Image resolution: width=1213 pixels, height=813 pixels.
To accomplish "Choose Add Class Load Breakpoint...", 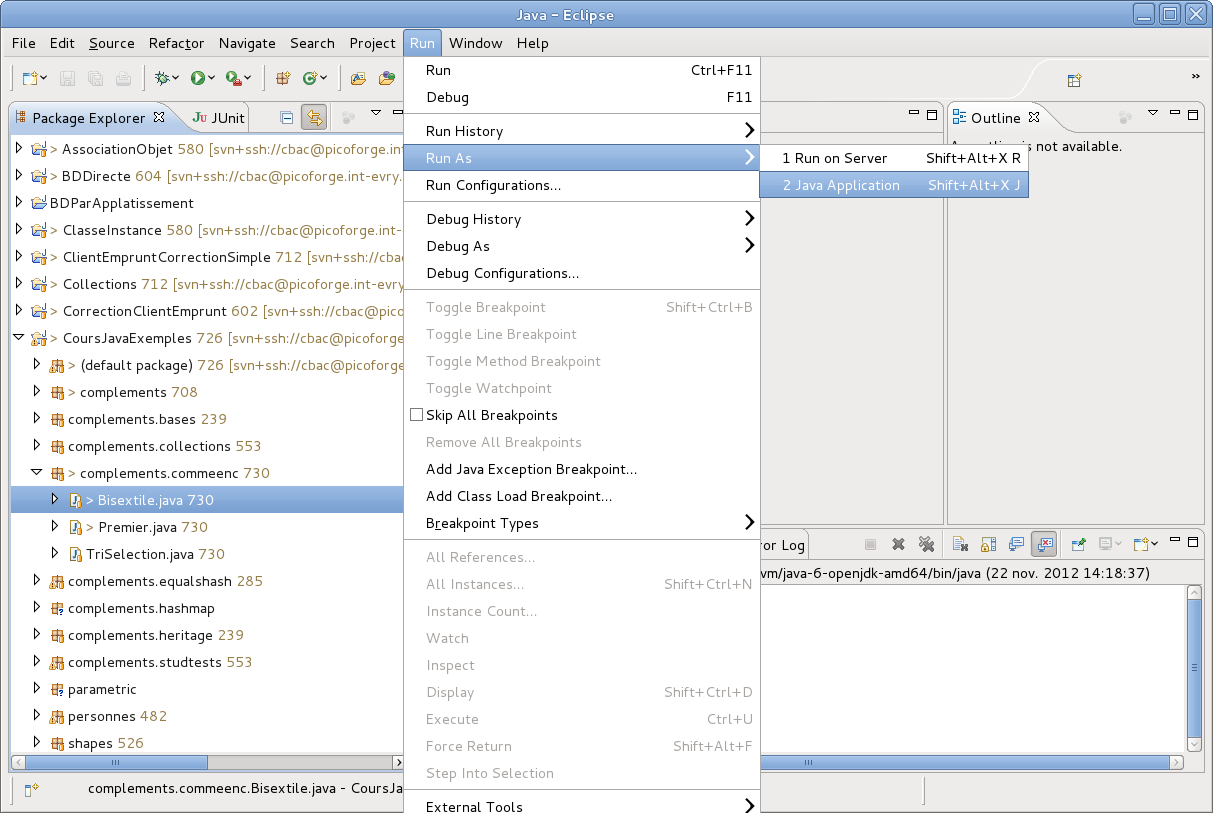I will 582,496.
